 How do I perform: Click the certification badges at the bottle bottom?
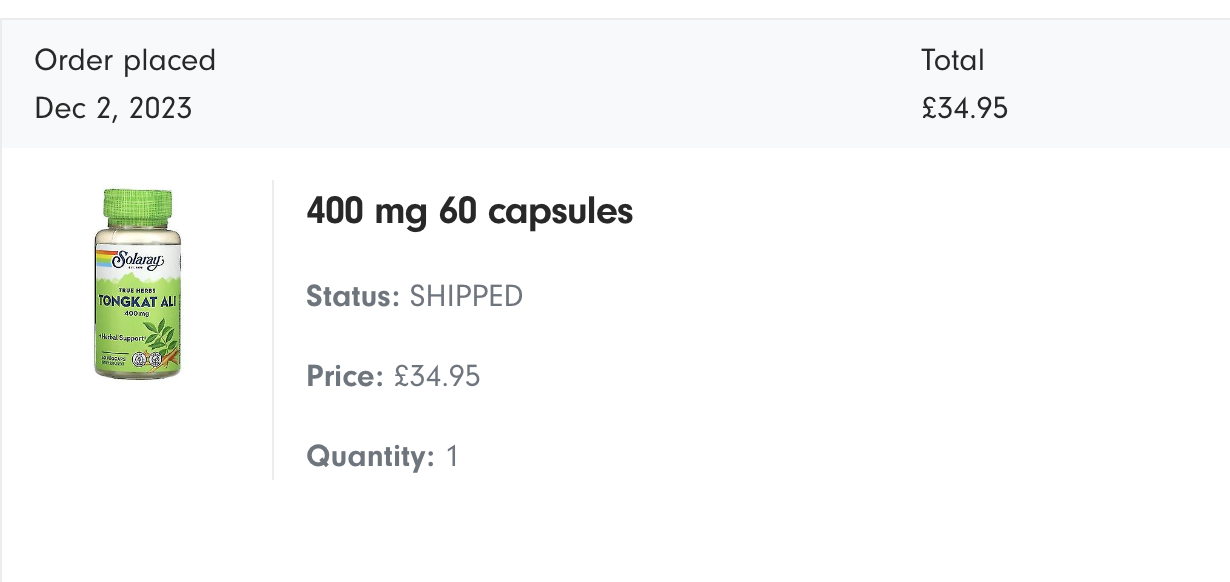[x=145, y=358]
